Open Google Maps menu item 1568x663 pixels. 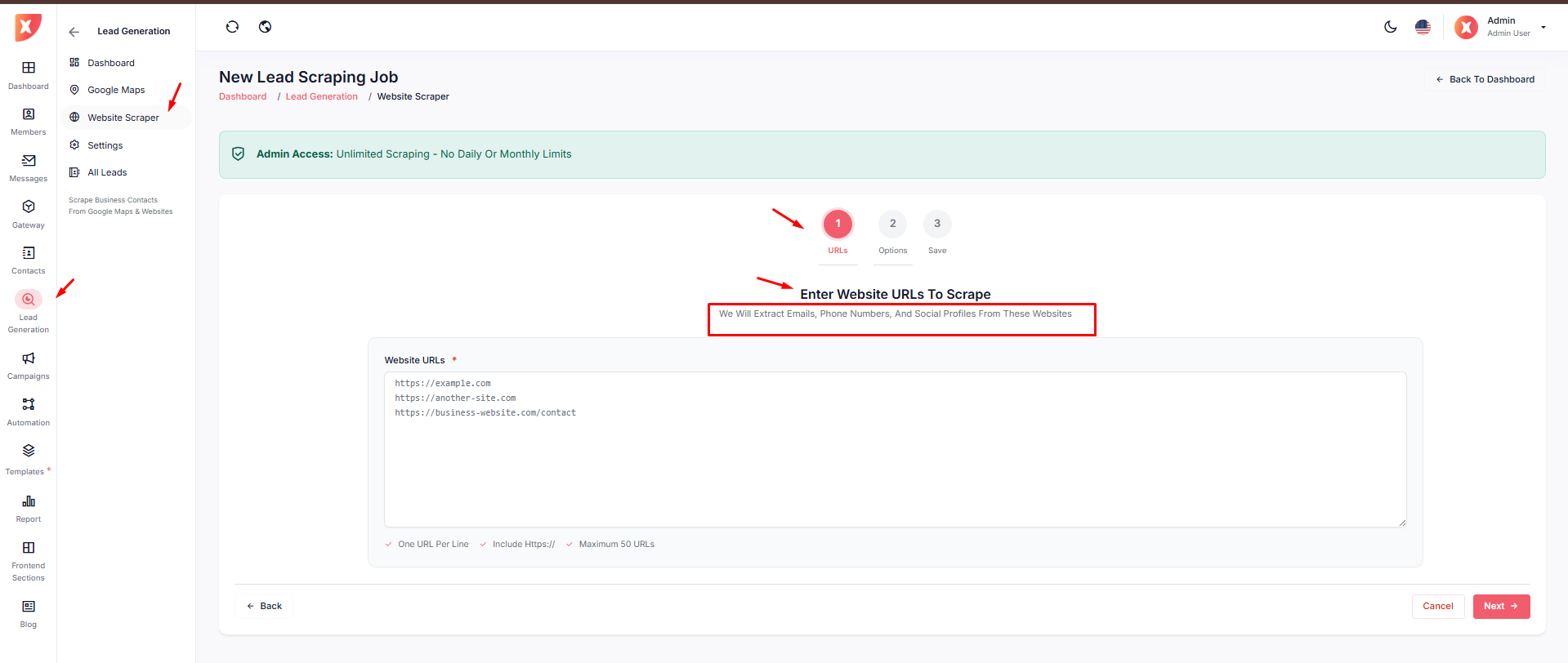116,90
